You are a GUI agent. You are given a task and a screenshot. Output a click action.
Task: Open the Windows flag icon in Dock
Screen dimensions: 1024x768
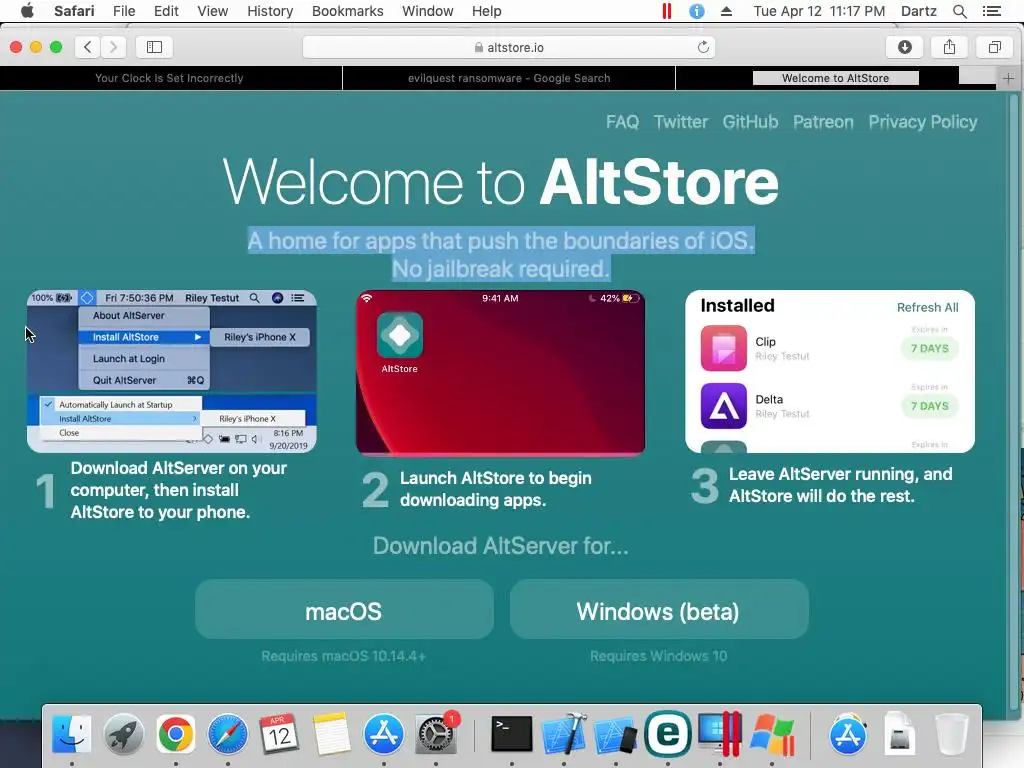click(772, 734)
